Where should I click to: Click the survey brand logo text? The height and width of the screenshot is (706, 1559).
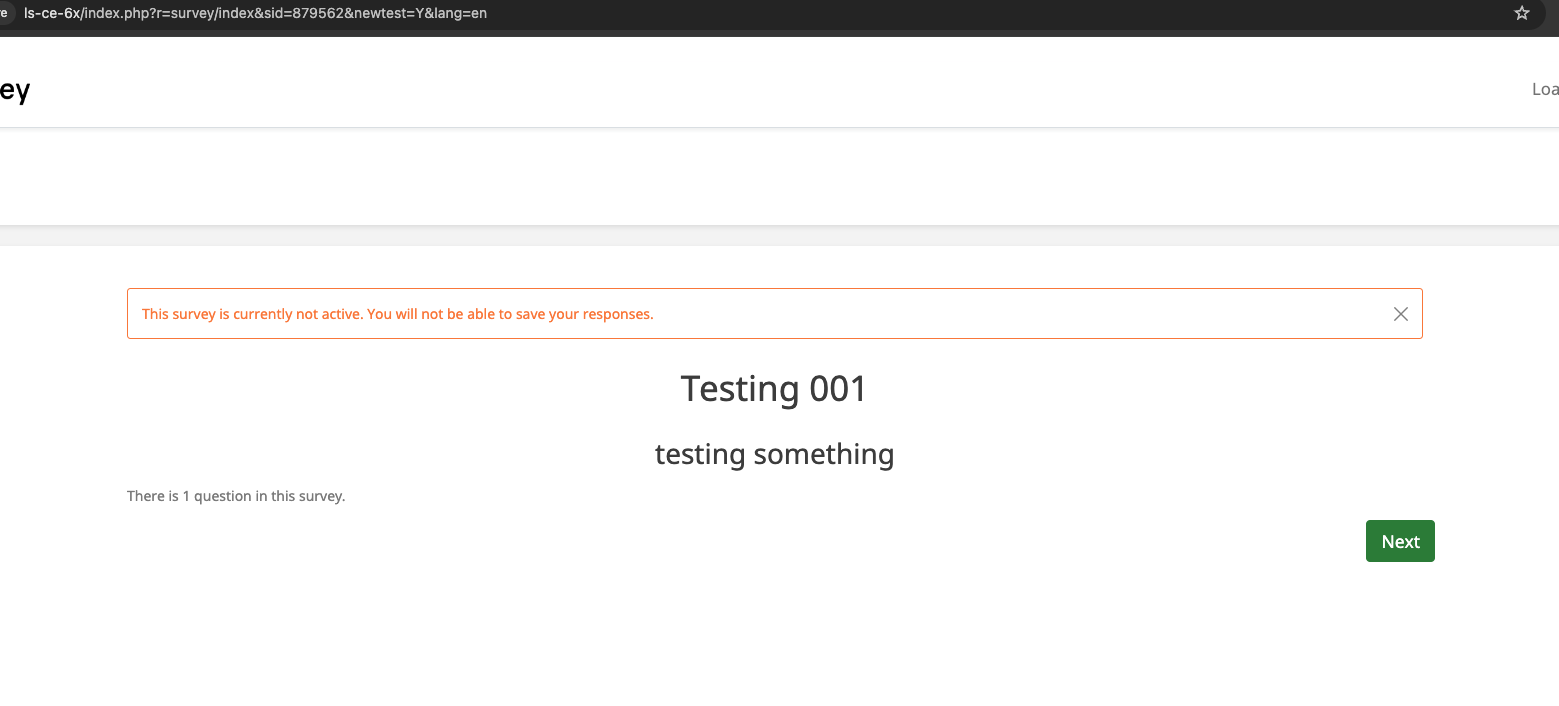14,90
